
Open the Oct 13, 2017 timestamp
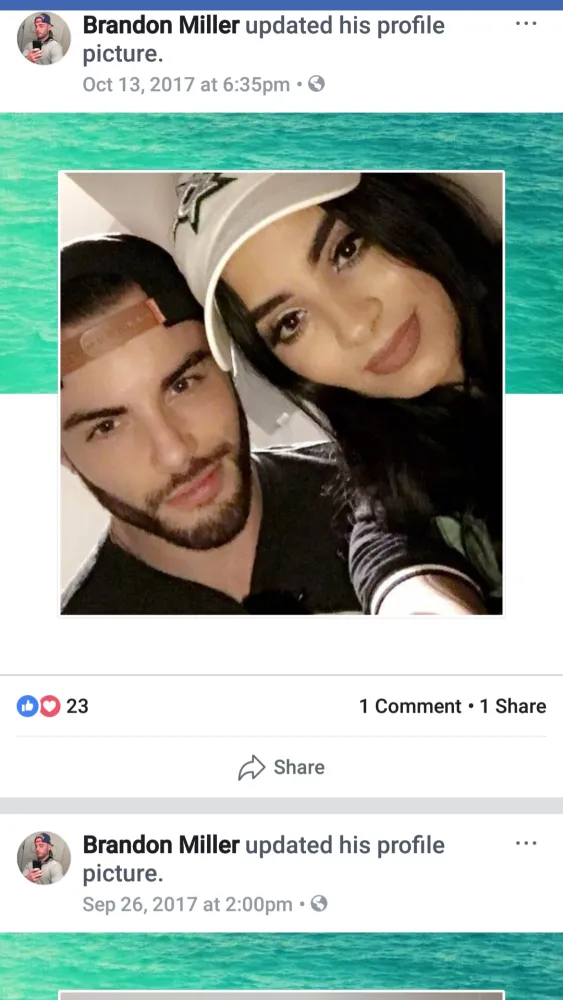[x=186, y=84]
